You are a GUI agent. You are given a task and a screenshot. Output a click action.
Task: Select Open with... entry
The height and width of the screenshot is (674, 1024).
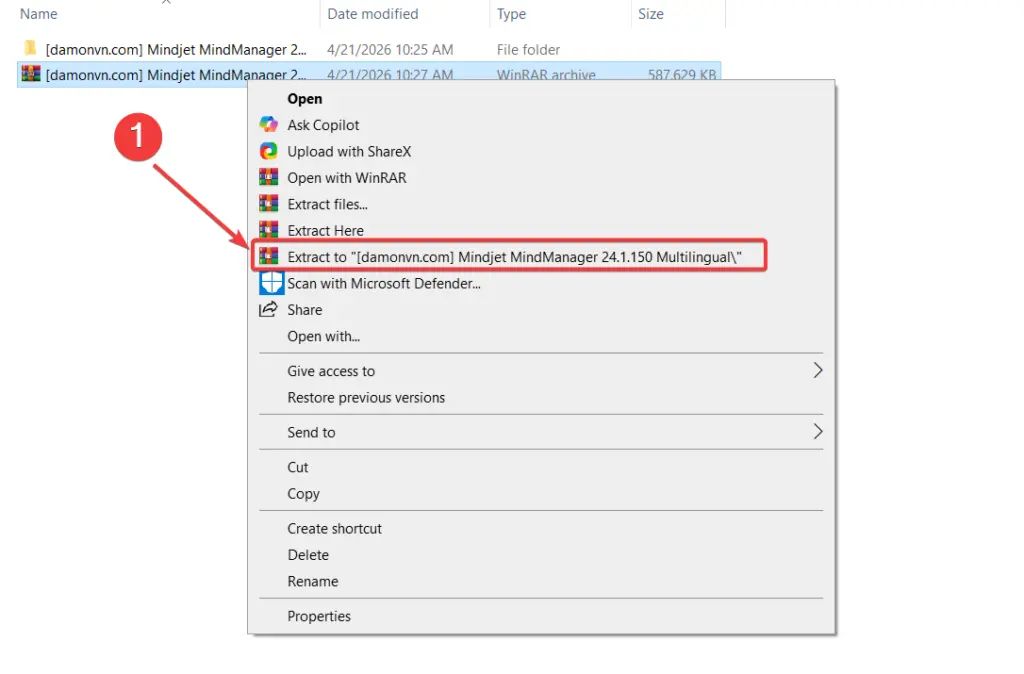(324, 336)
